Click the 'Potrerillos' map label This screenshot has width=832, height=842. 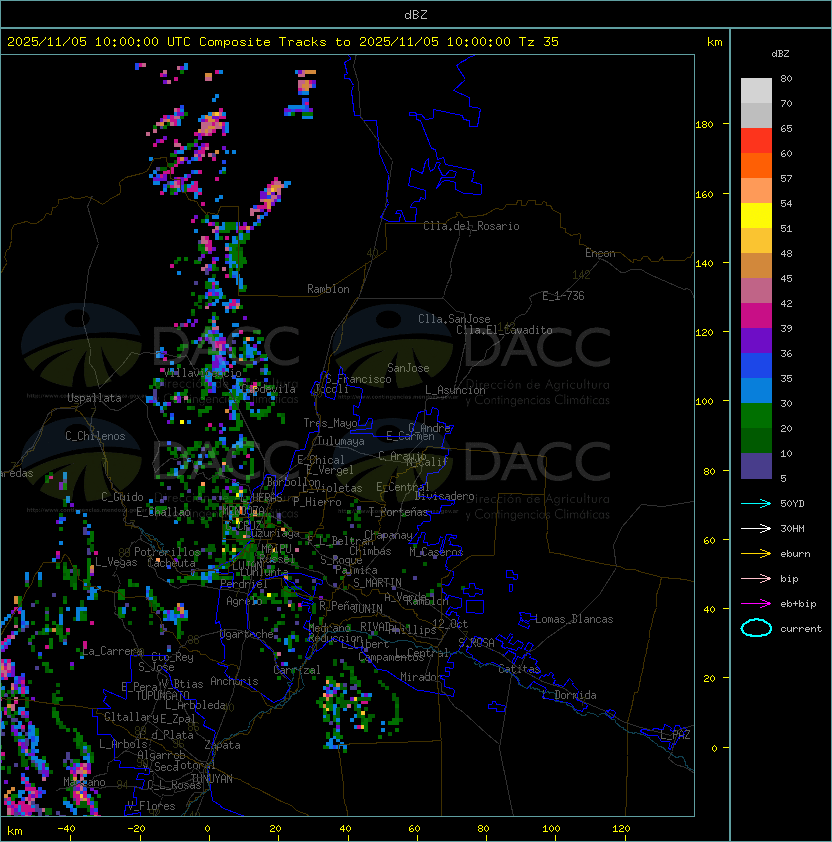[x=167, y=551]
